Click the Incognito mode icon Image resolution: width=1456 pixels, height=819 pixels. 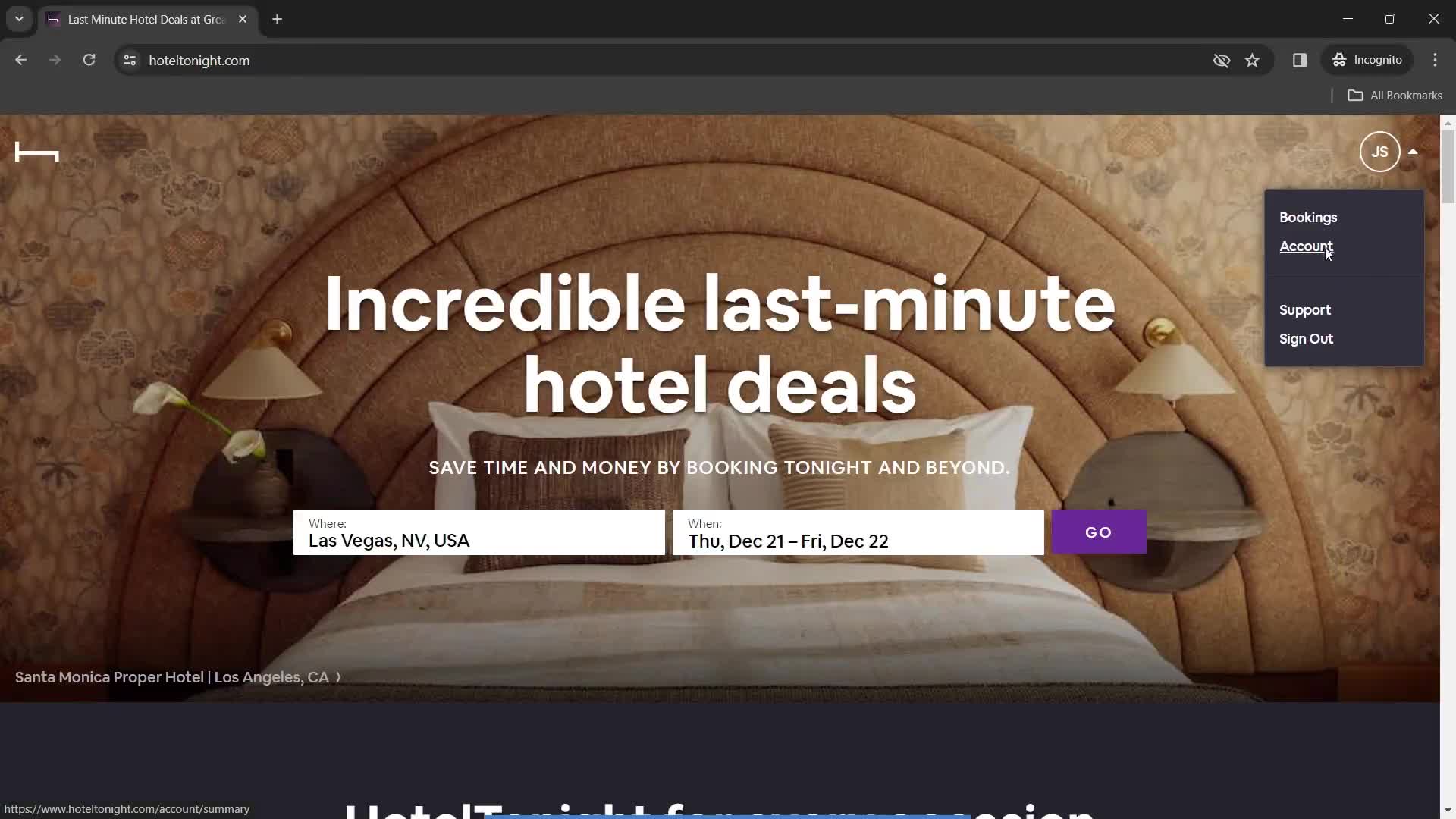click(1339, 60)
